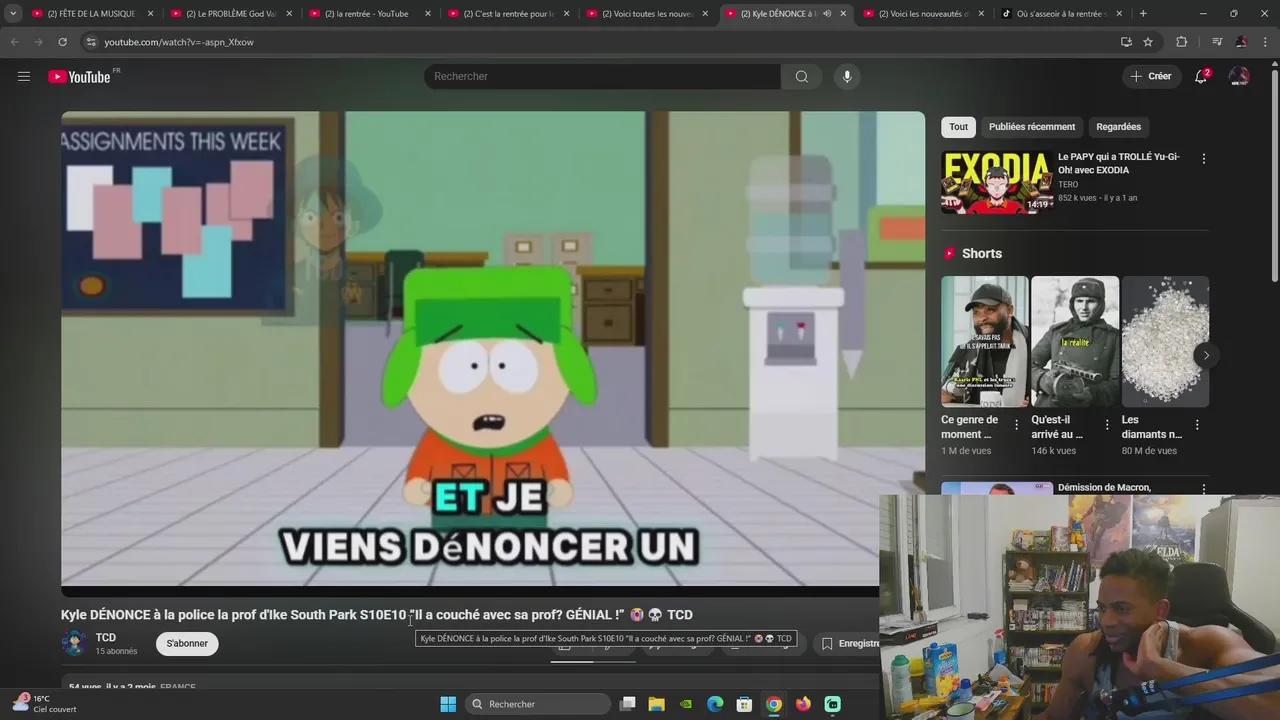The image size is (1280, 720).
Task: Reload the page in Chrome
Action: pyautogui.click(x=62, y=42)
